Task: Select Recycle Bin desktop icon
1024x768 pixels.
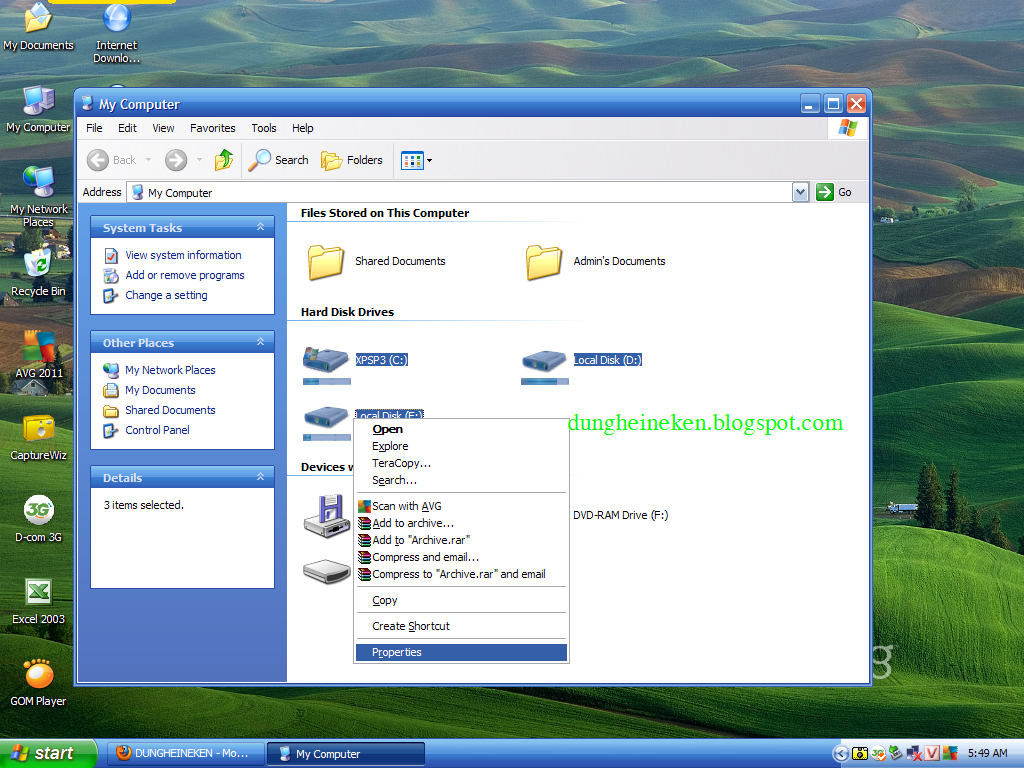Action: (x=38, y=273)
